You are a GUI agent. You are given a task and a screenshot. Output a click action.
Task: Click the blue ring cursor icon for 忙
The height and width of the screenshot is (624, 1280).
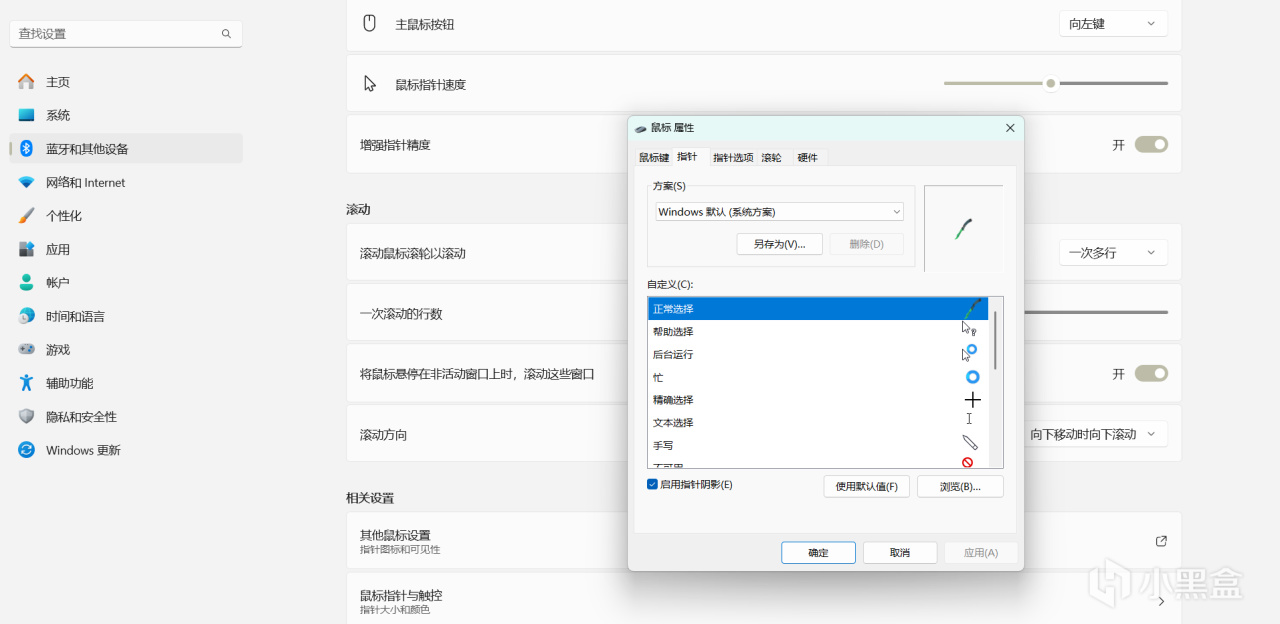click(972, 377)
